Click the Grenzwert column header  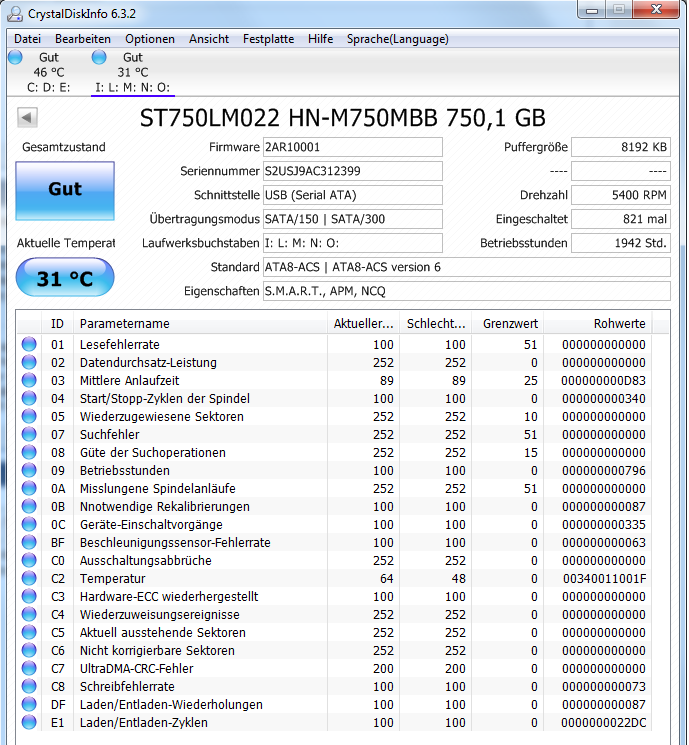(x=507, y=324)
